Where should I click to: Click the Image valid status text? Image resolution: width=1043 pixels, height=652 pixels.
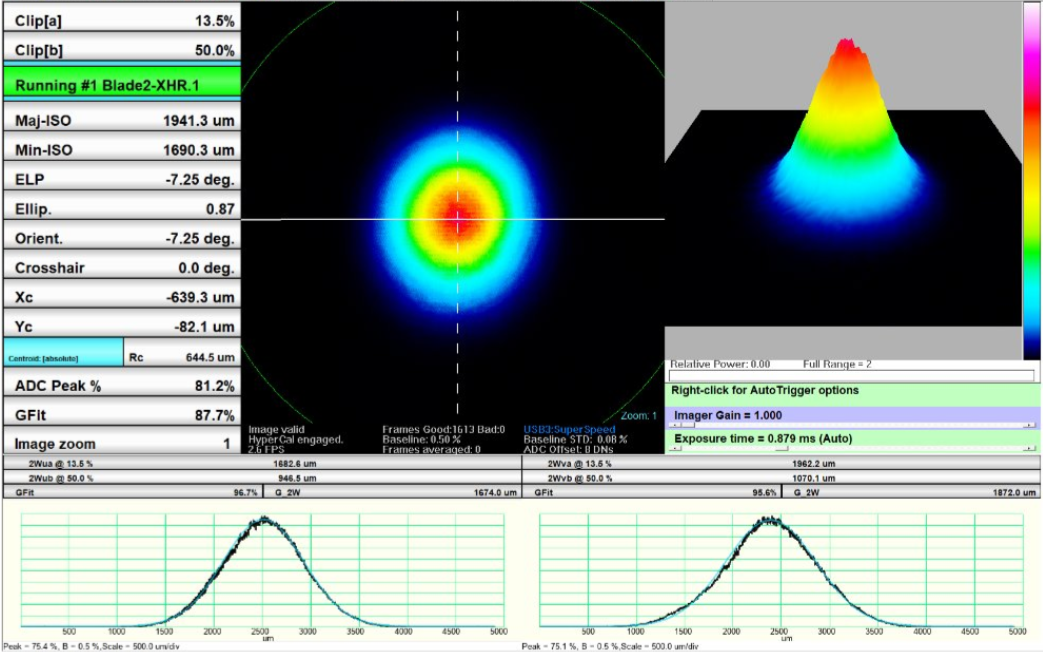click(x=276, y=430)
